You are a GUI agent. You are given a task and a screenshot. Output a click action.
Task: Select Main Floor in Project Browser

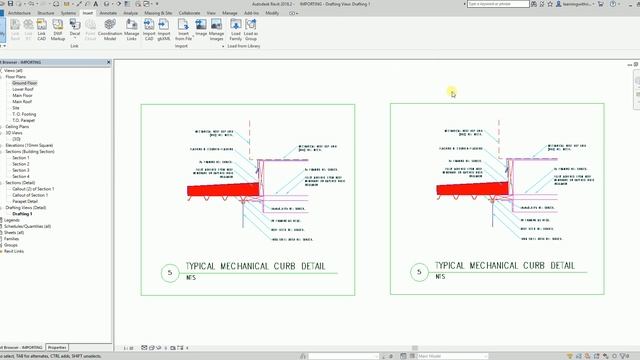22,95
